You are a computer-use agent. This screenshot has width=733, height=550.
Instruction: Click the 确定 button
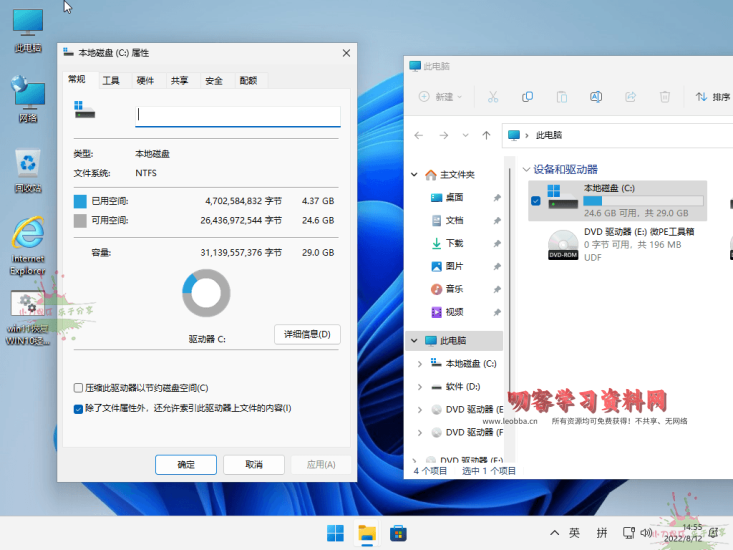click(x=186, y=464)
